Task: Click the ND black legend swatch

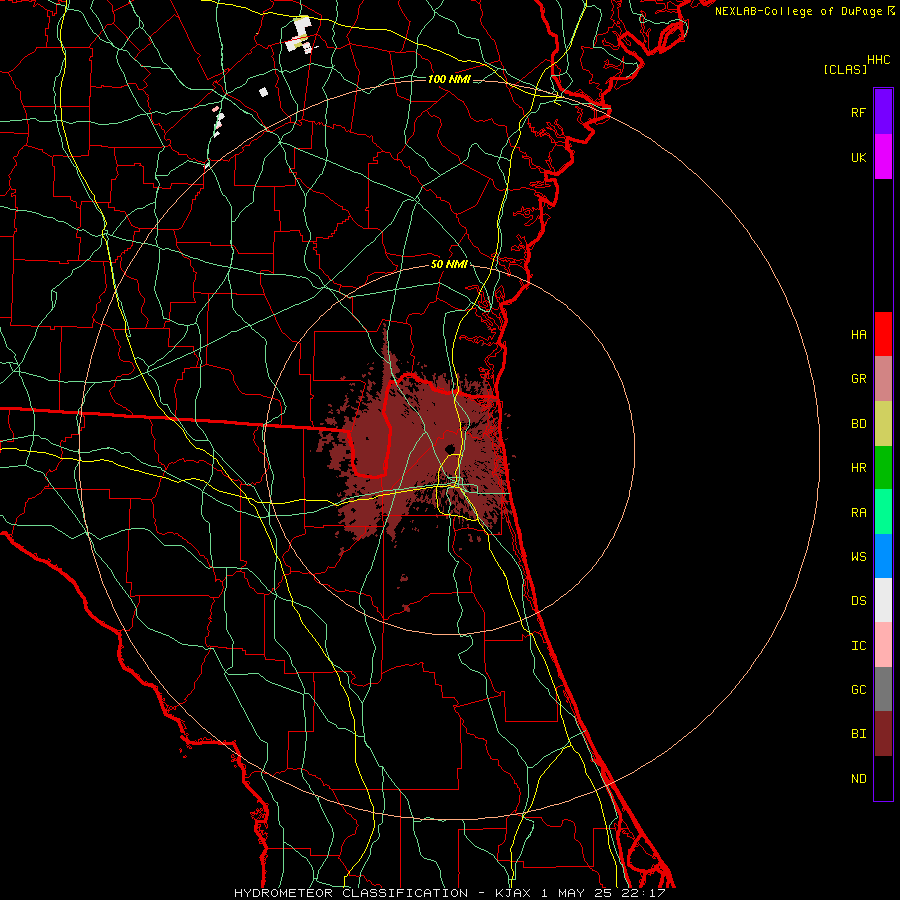Action: (883, 778)
